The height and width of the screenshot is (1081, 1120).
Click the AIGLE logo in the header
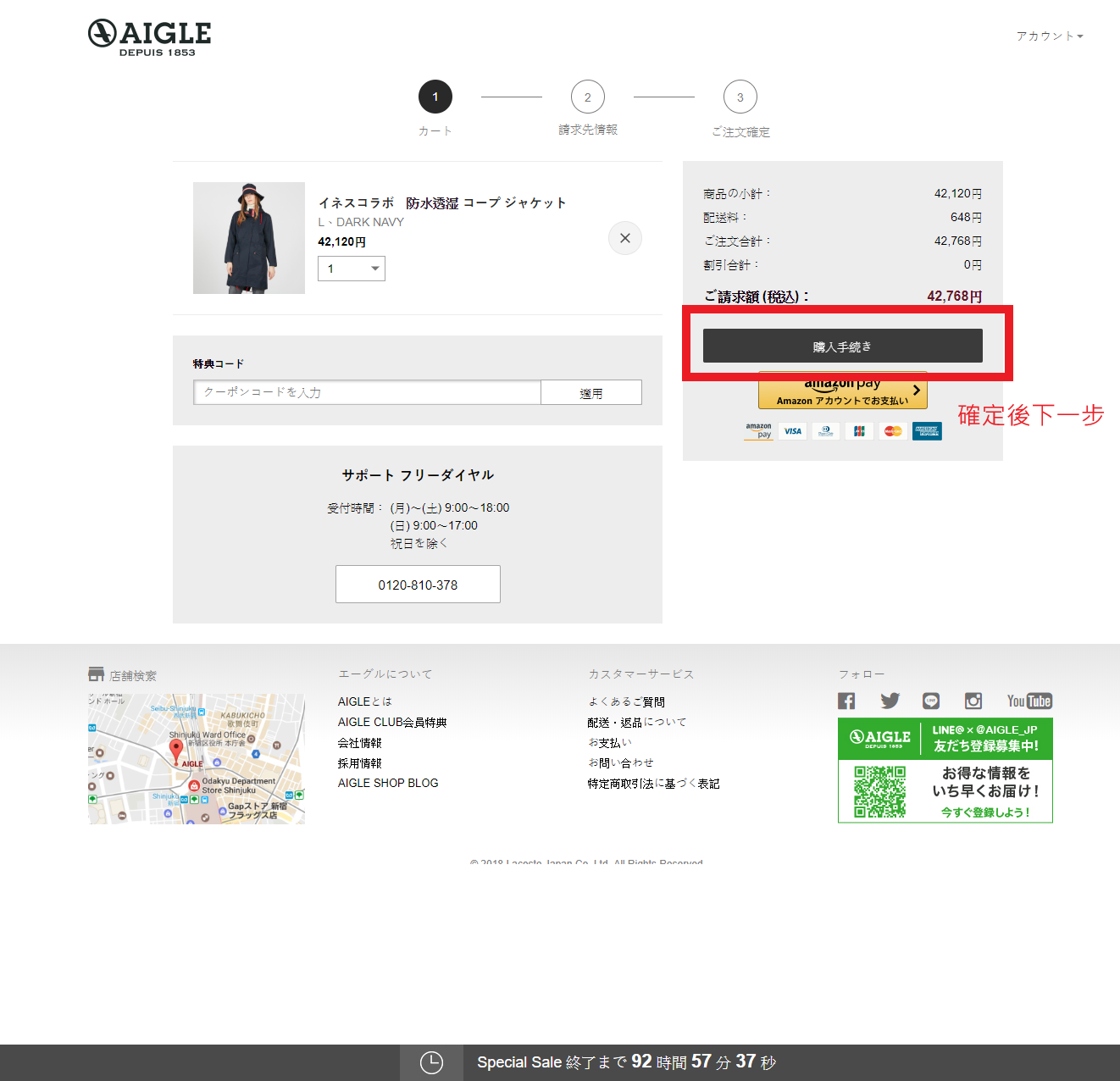pyautogui.click(x=150, y=37)
